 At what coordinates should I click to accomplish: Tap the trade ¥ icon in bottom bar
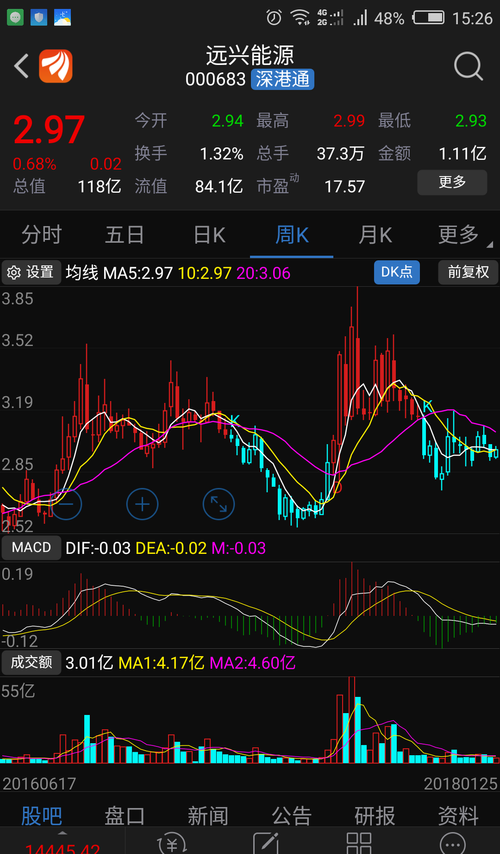pyautogui.click(x=172, y=843)
